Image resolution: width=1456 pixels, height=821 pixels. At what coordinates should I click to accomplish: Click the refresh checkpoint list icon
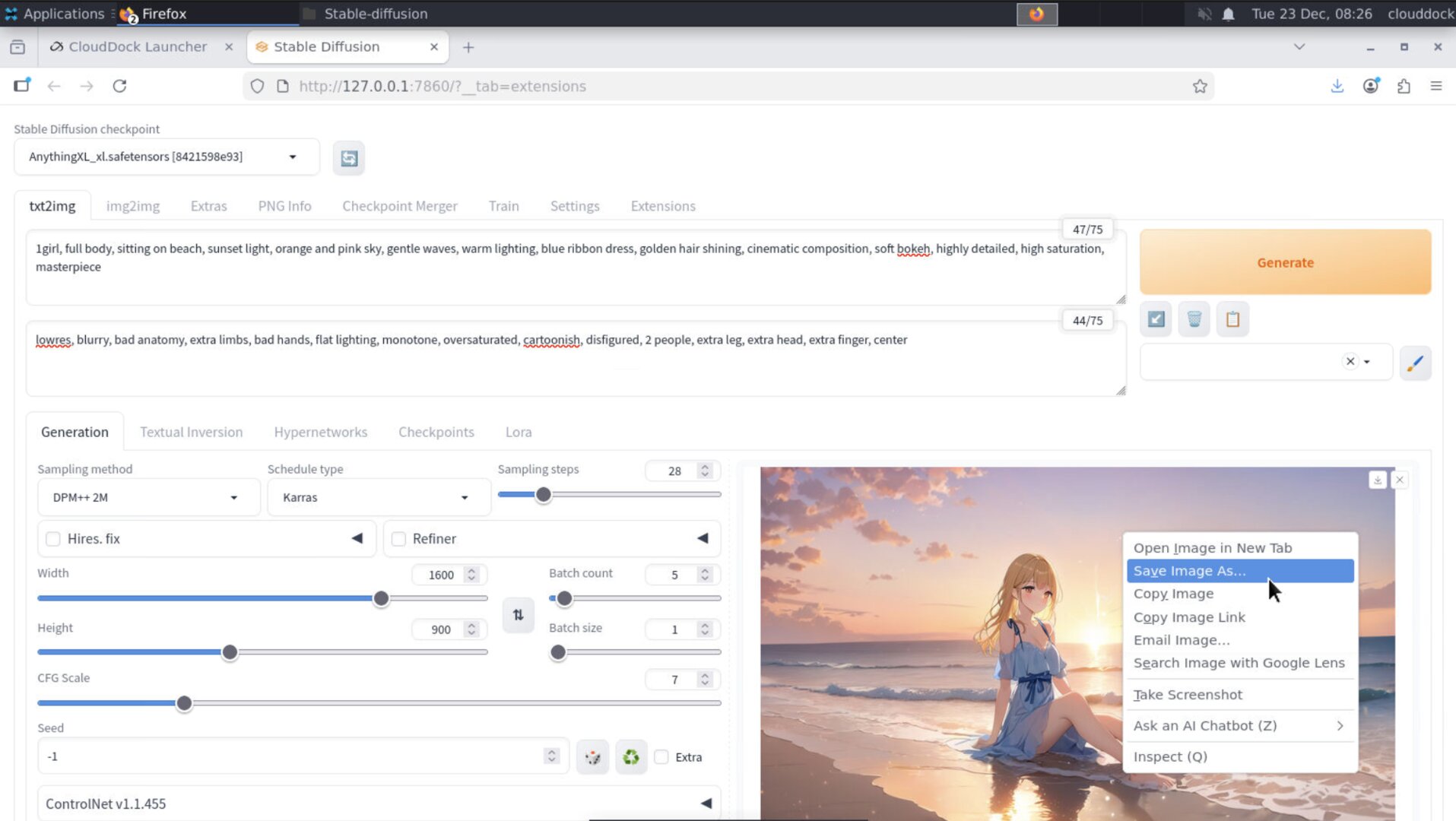tap(348, 157)
